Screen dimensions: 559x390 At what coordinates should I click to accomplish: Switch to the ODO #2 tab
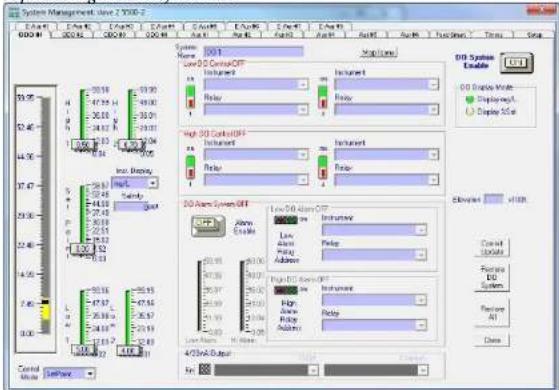coord(72,35)
